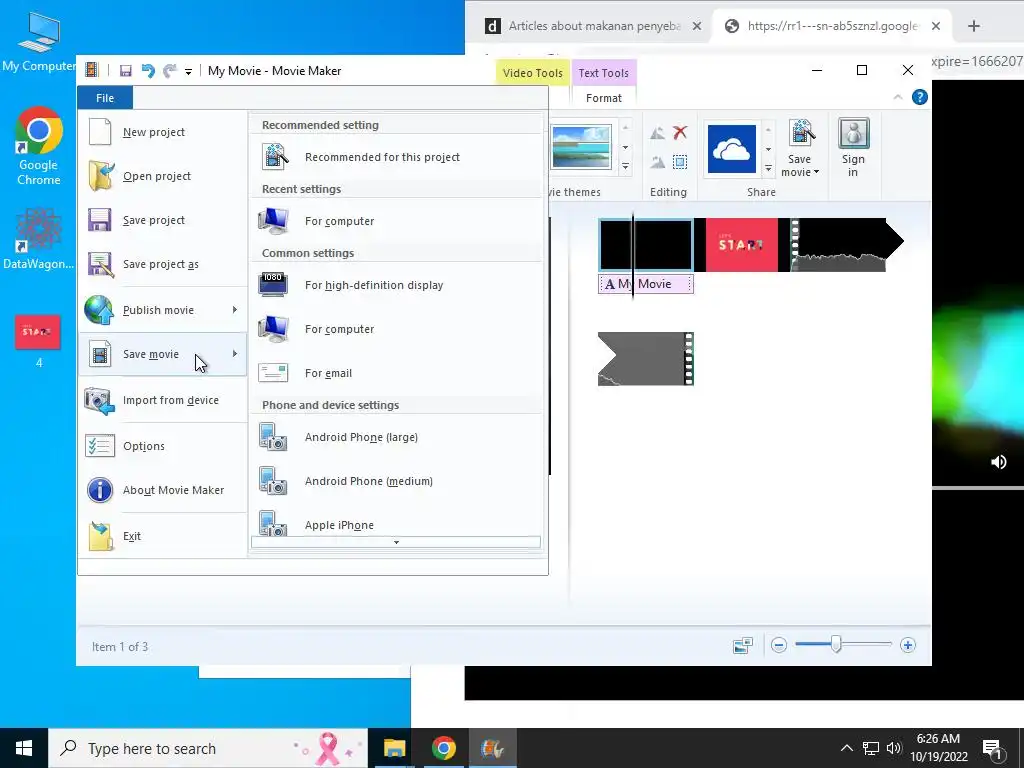Screen dimensions: 1024x768
Task: Select My Movie title caption
Action: coord(646,284)
